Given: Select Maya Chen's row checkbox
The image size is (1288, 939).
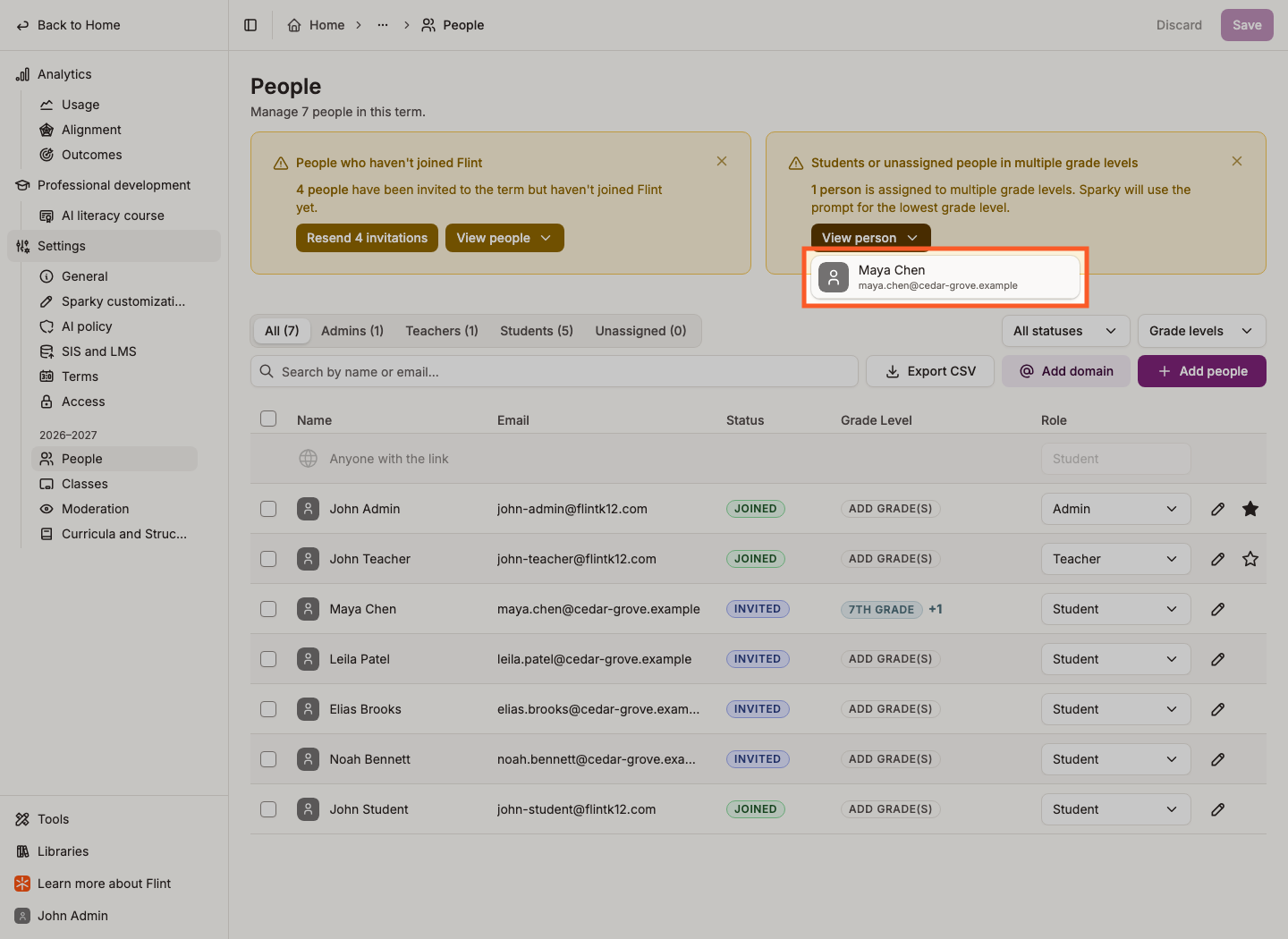Looking at the screenshot, I should click(x=268, y=609).
